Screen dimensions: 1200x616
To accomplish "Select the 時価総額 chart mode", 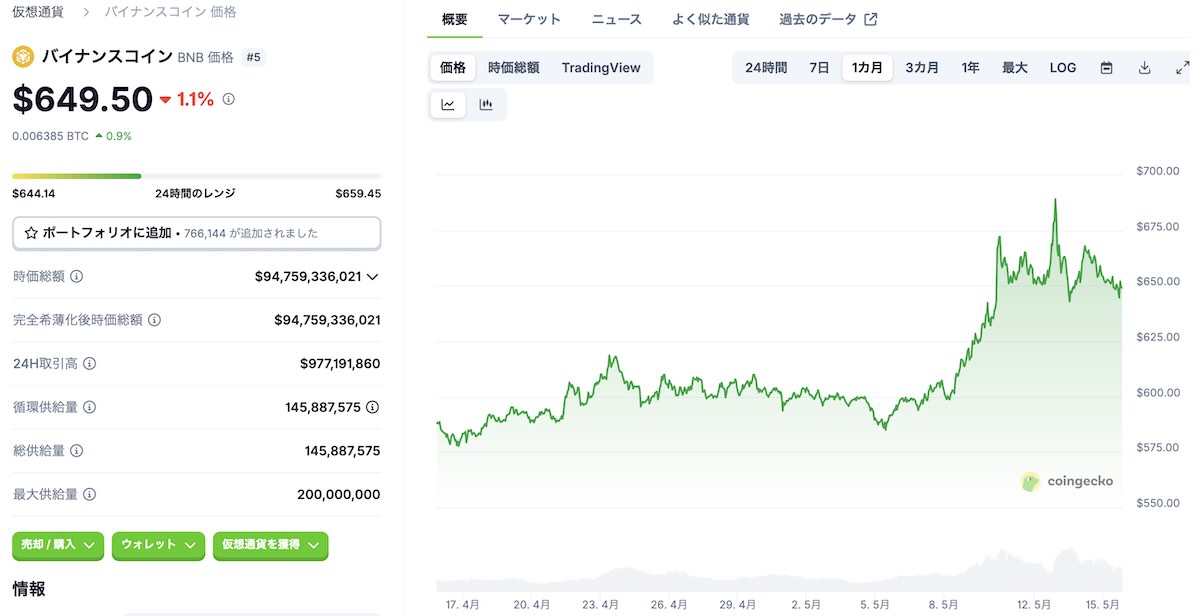I will pyautogui.click(x=514, y=68).
